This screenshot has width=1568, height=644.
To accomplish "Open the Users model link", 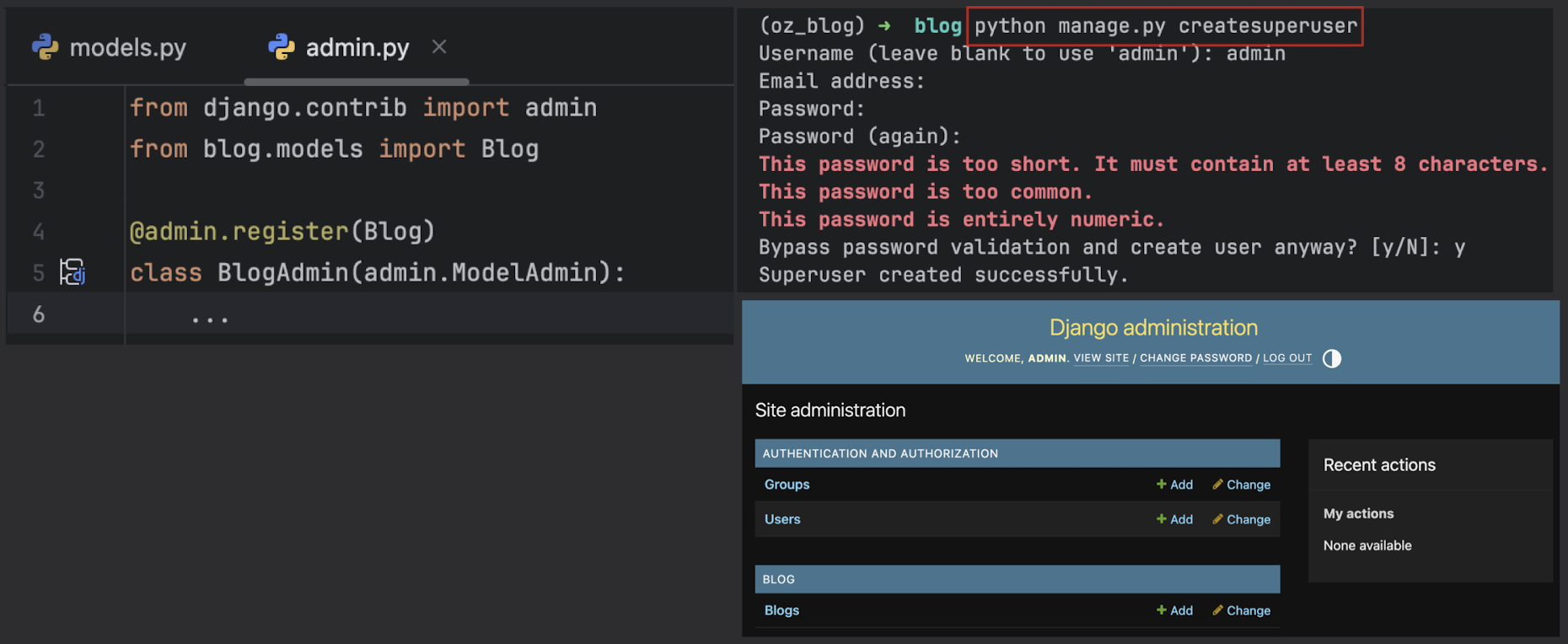I will (782, 519).
